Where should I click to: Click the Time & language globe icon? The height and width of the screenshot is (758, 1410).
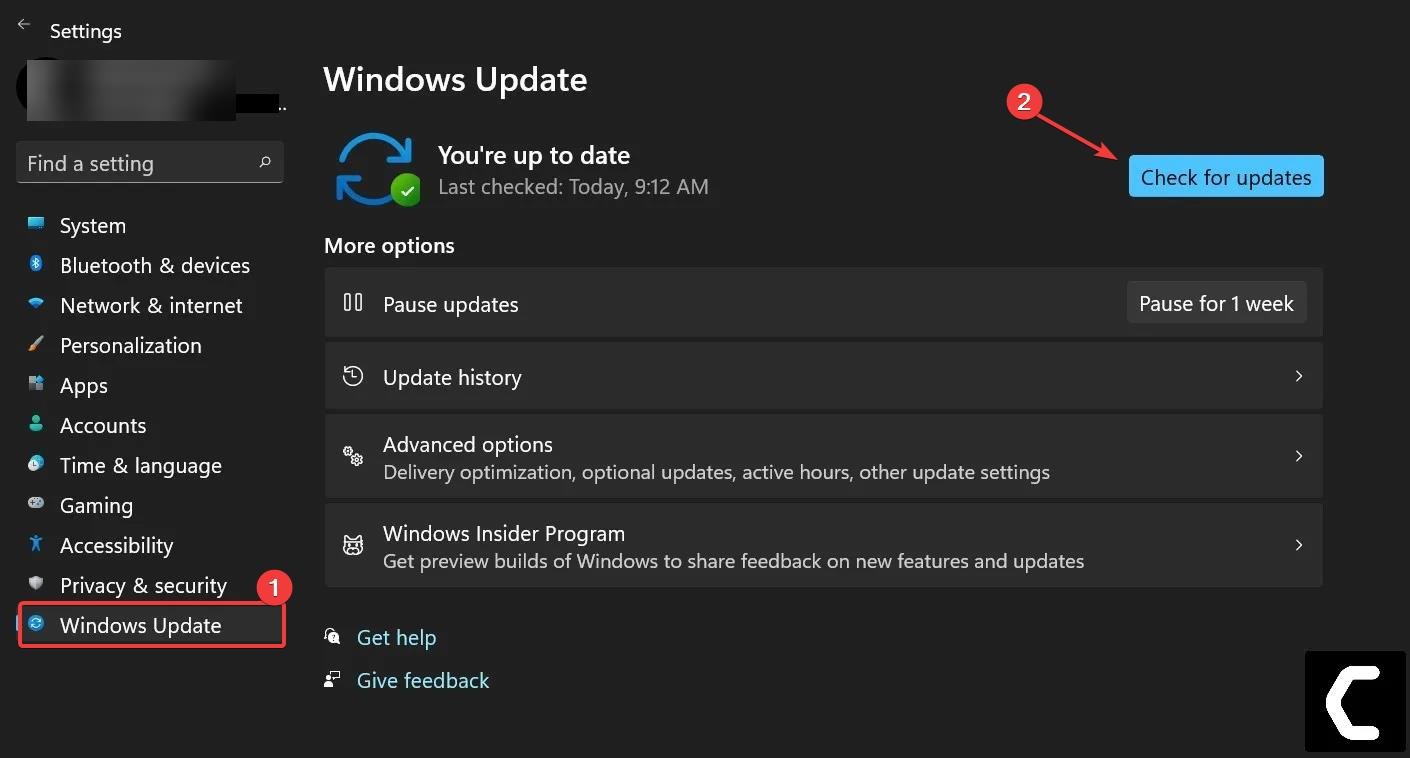coord(36,464)
